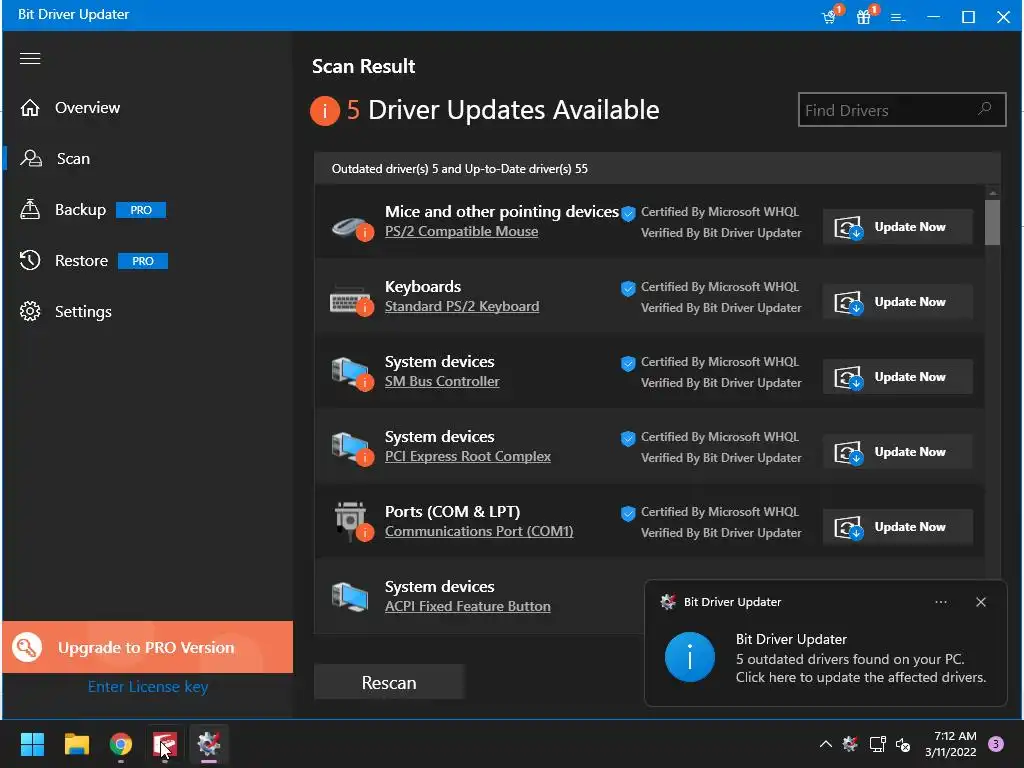
Task: Update Now for PS/2 Compatible Mouse
Action: coord(898,227)
